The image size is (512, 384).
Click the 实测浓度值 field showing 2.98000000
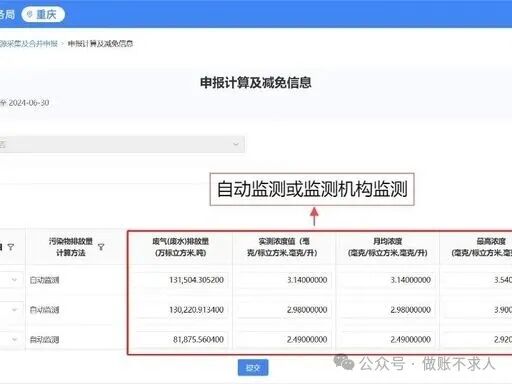(x=284, y=310)
